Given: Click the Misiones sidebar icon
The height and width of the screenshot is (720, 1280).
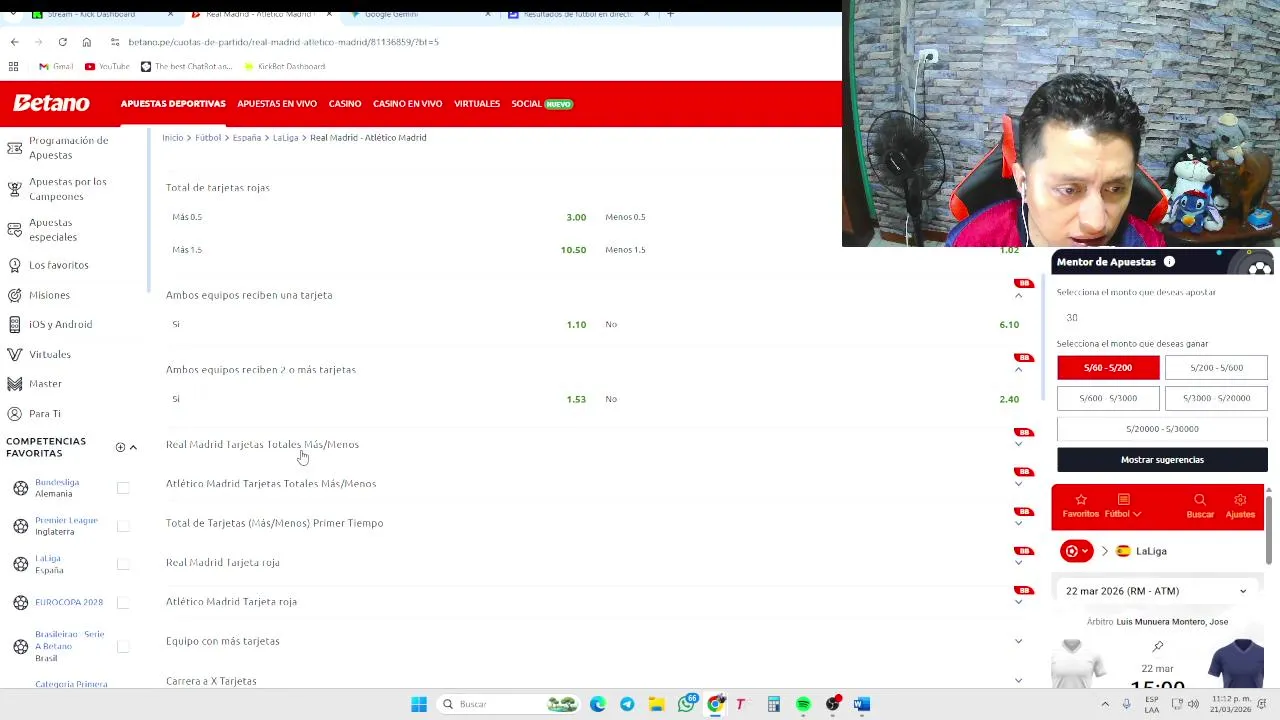Looking at the screenshot, I should [14, 295].
